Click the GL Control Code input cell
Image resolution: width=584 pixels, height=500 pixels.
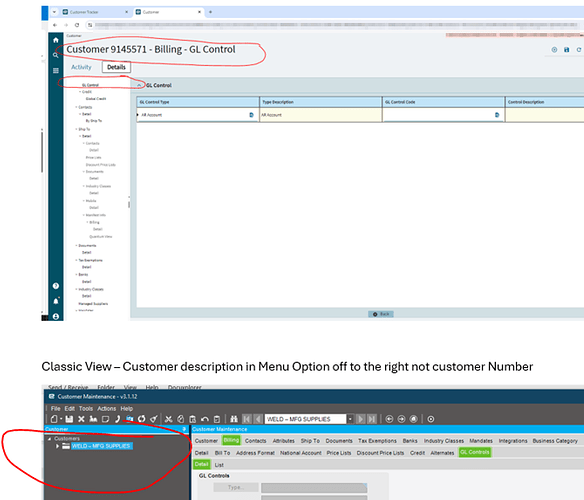coord(443,115)
